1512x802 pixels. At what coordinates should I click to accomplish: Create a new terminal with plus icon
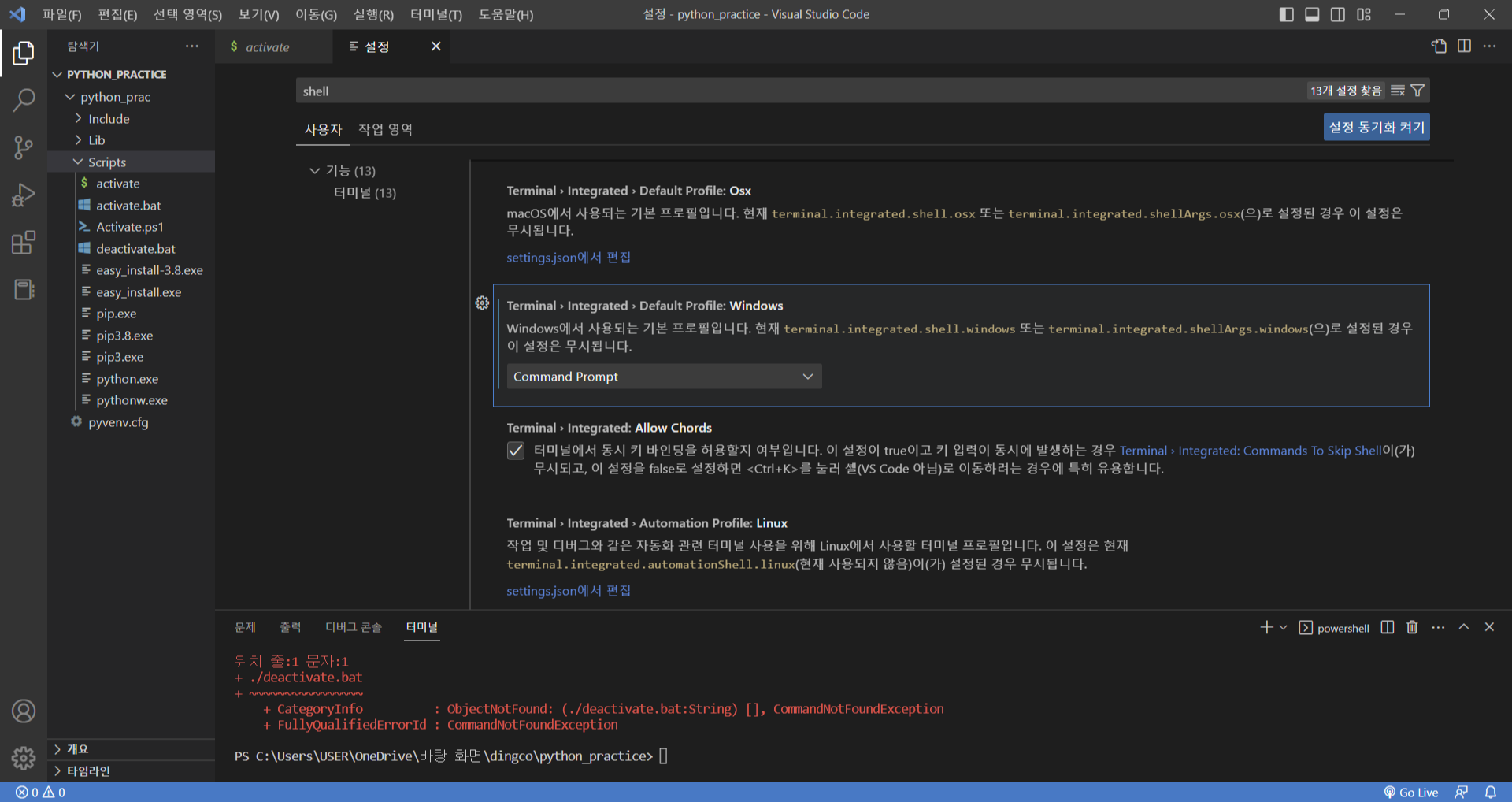click(x=1266, y=627)
